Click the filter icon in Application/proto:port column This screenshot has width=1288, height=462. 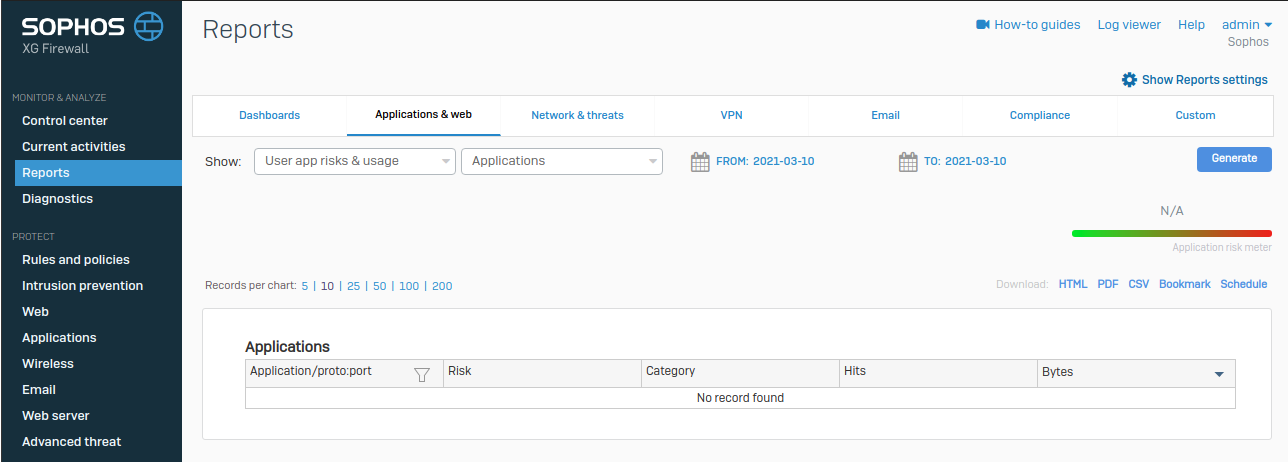point(422,374)
